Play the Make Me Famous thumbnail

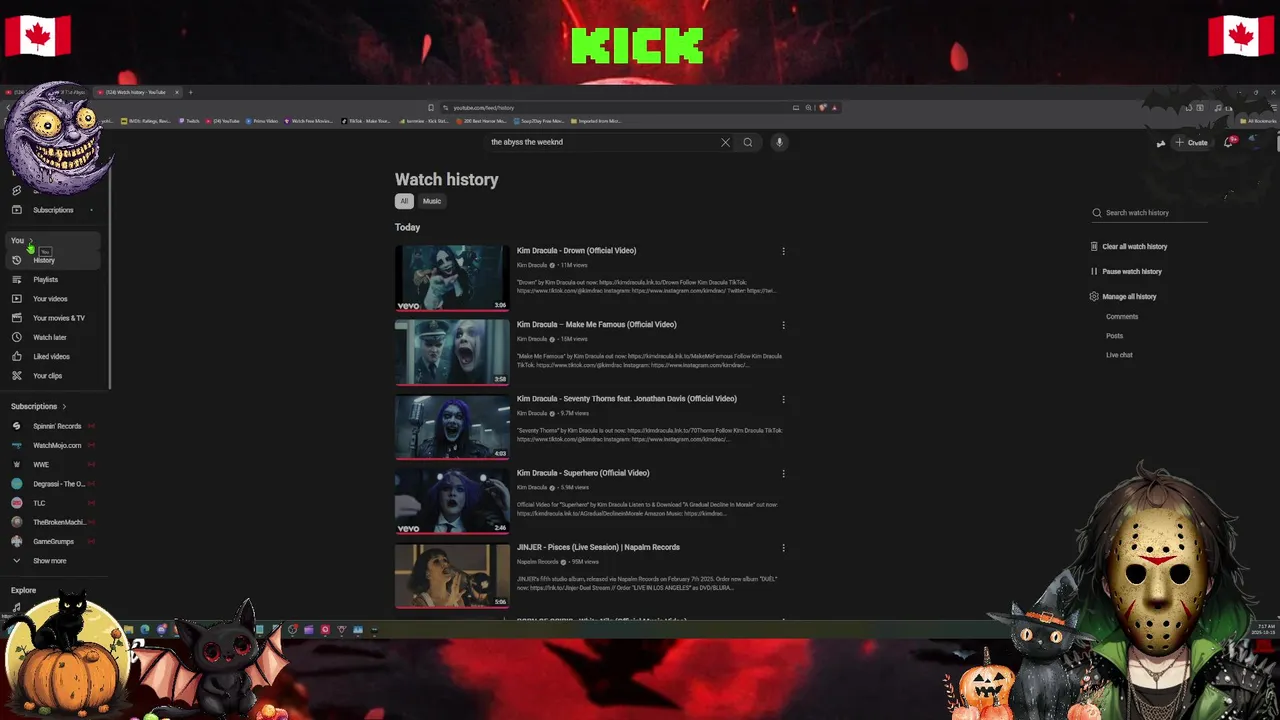(452, 352)
